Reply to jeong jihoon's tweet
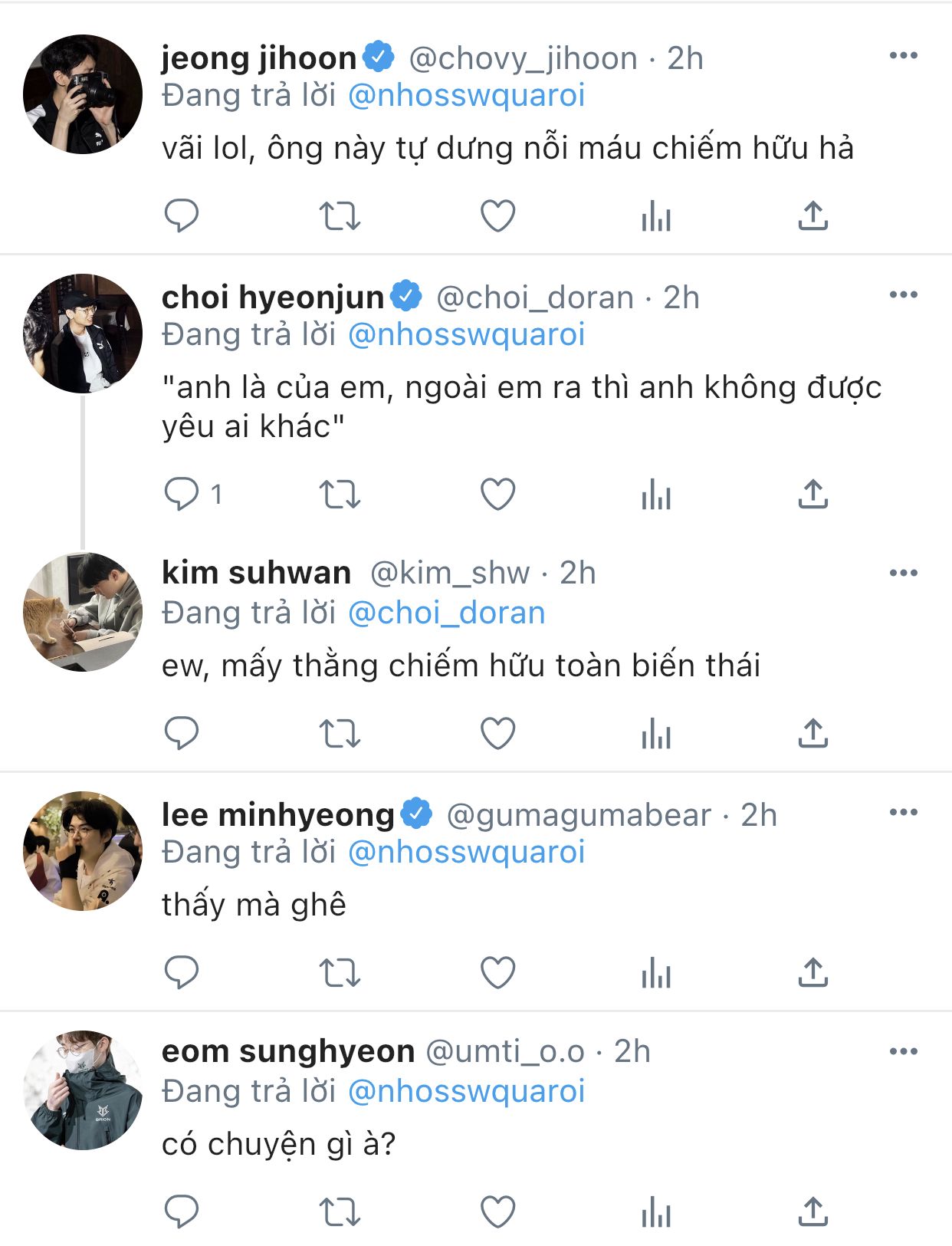Image resolution: width=952 pixels, height=1246 pixels. (182, 215)
